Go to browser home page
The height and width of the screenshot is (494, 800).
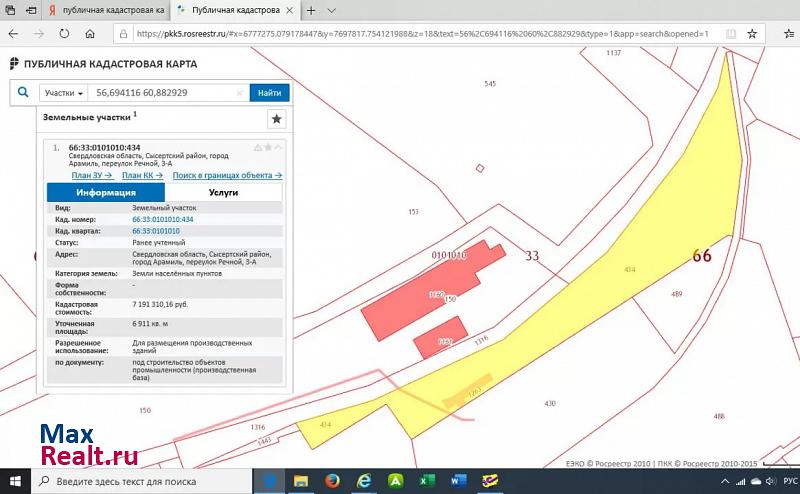(91, 33)
